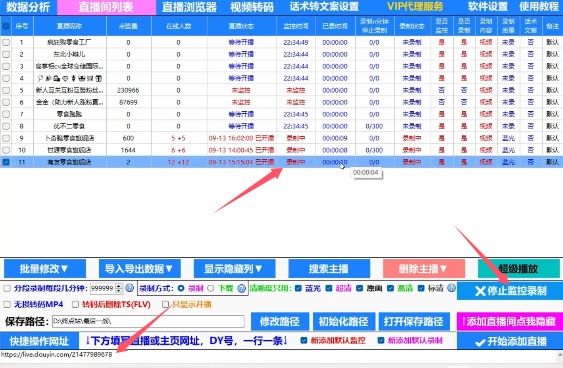Viewport: 563px width, 368px height.
Task: Check the 只显示开播 option
Action: (165, 304)
